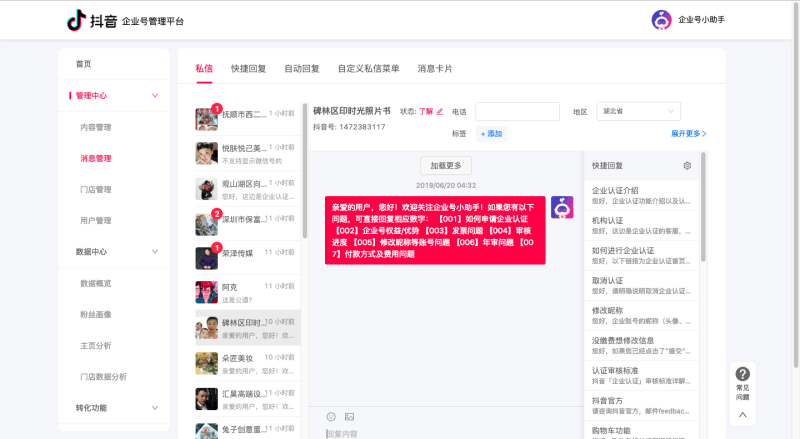Viewport: 800px width, 439px height.
Task: Select quick reply 没缴费想修改信息
Action: tap(641, 346)
